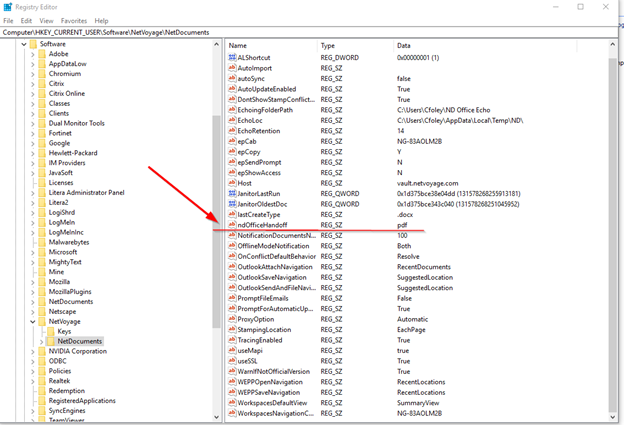Open the File menu
624x425 pixels.
pos(8,21)
